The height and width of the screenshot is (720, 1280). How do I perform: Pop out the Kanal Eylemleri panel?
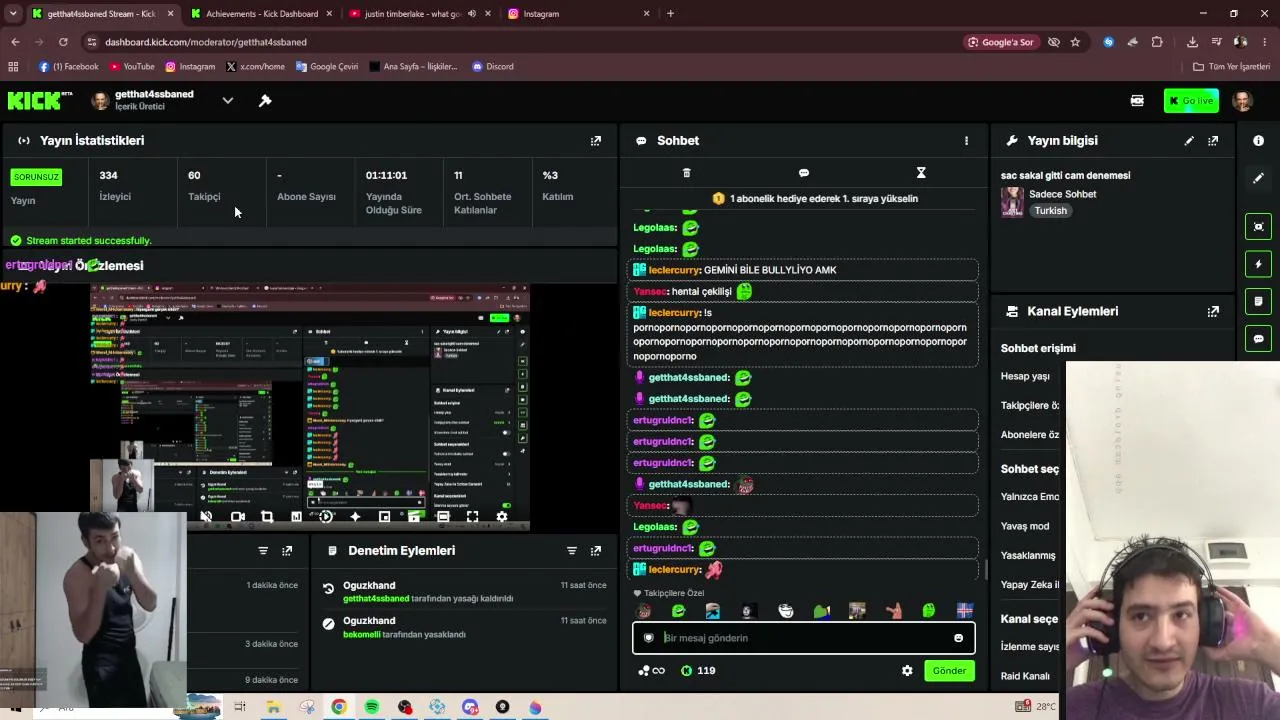click(x=1213, y=311)
